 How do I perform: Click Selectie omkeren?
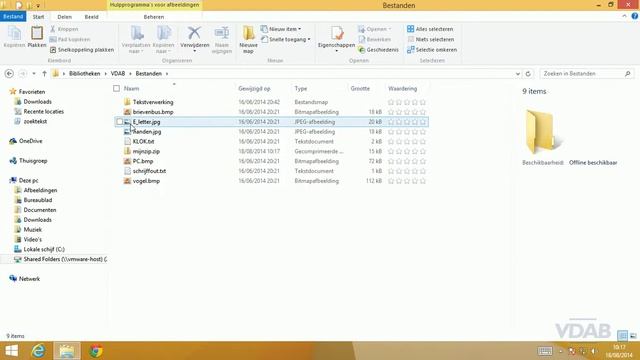[x=432, y=49]
